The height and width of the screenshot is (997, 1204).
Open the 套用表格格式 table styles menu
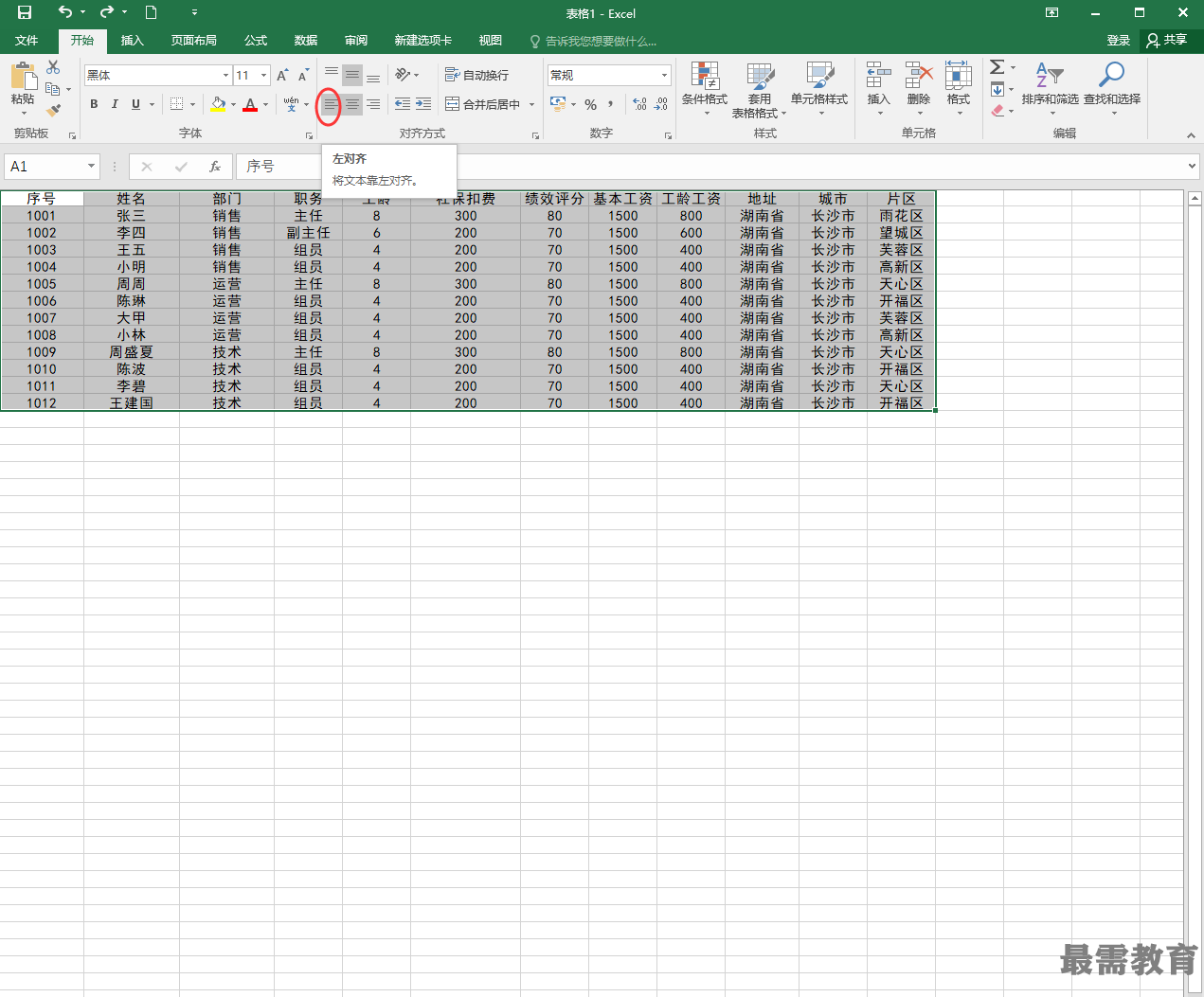pyautogui.click(x=759, y=89)
